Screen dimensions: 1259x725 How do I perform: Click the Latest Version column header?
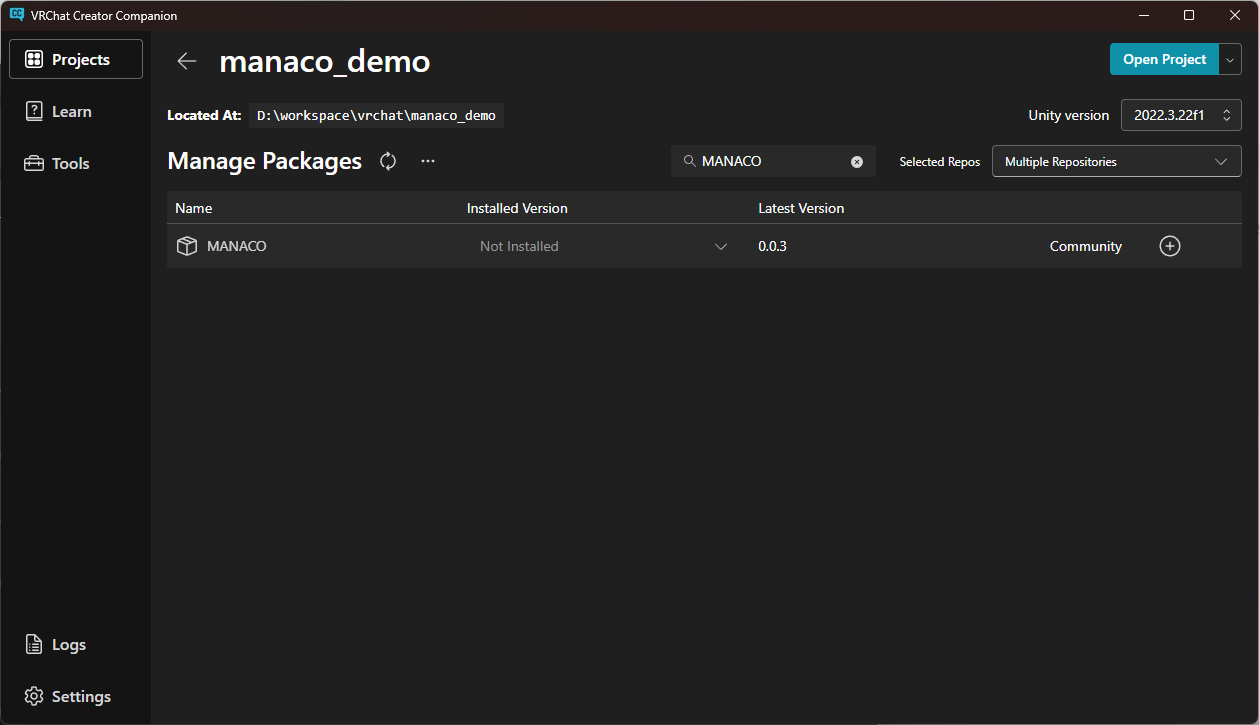tap(801, 208)
